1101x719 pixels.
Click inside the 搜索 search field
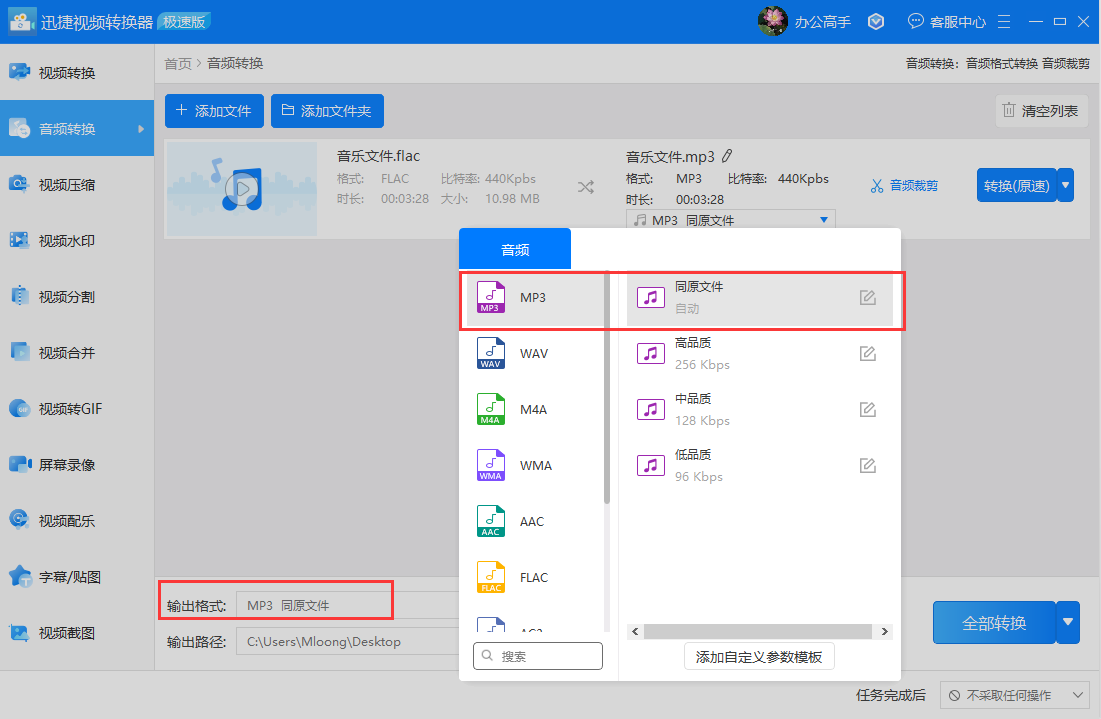point(537,656)
